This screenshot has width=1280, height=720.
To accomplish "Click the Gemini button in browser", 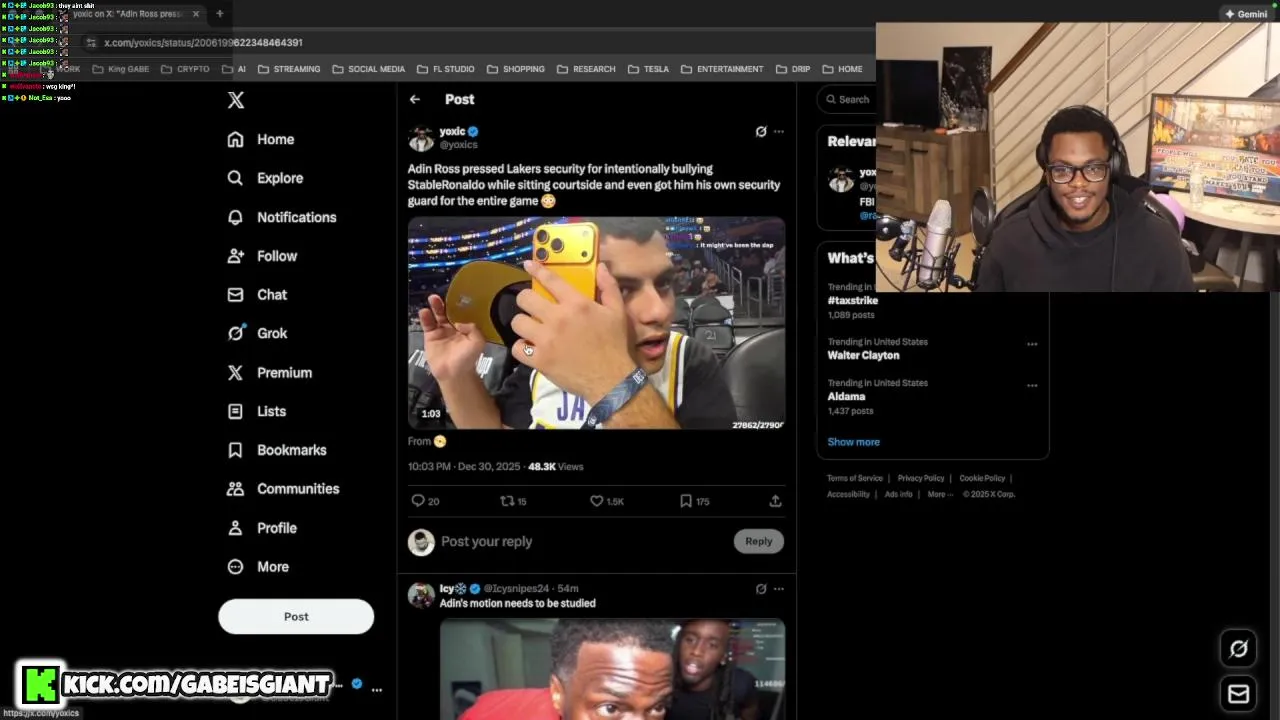I will click(1246, 14).
